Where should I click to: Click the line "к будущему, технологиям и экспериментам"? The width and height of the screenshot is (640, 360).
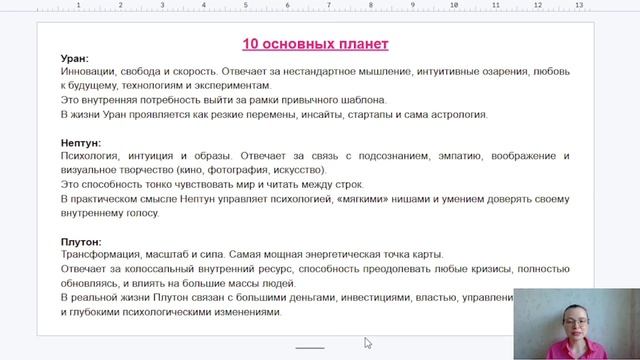pyautogui.click(x=166, y=86)
